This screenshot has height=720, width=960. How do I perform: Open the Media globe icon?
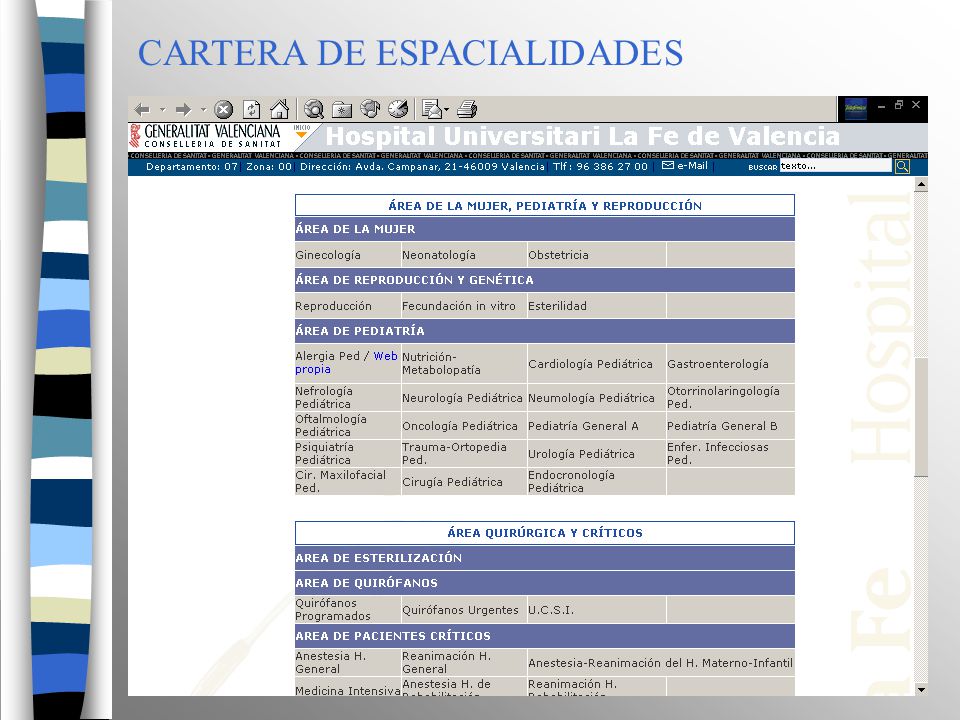pos(370,109)
